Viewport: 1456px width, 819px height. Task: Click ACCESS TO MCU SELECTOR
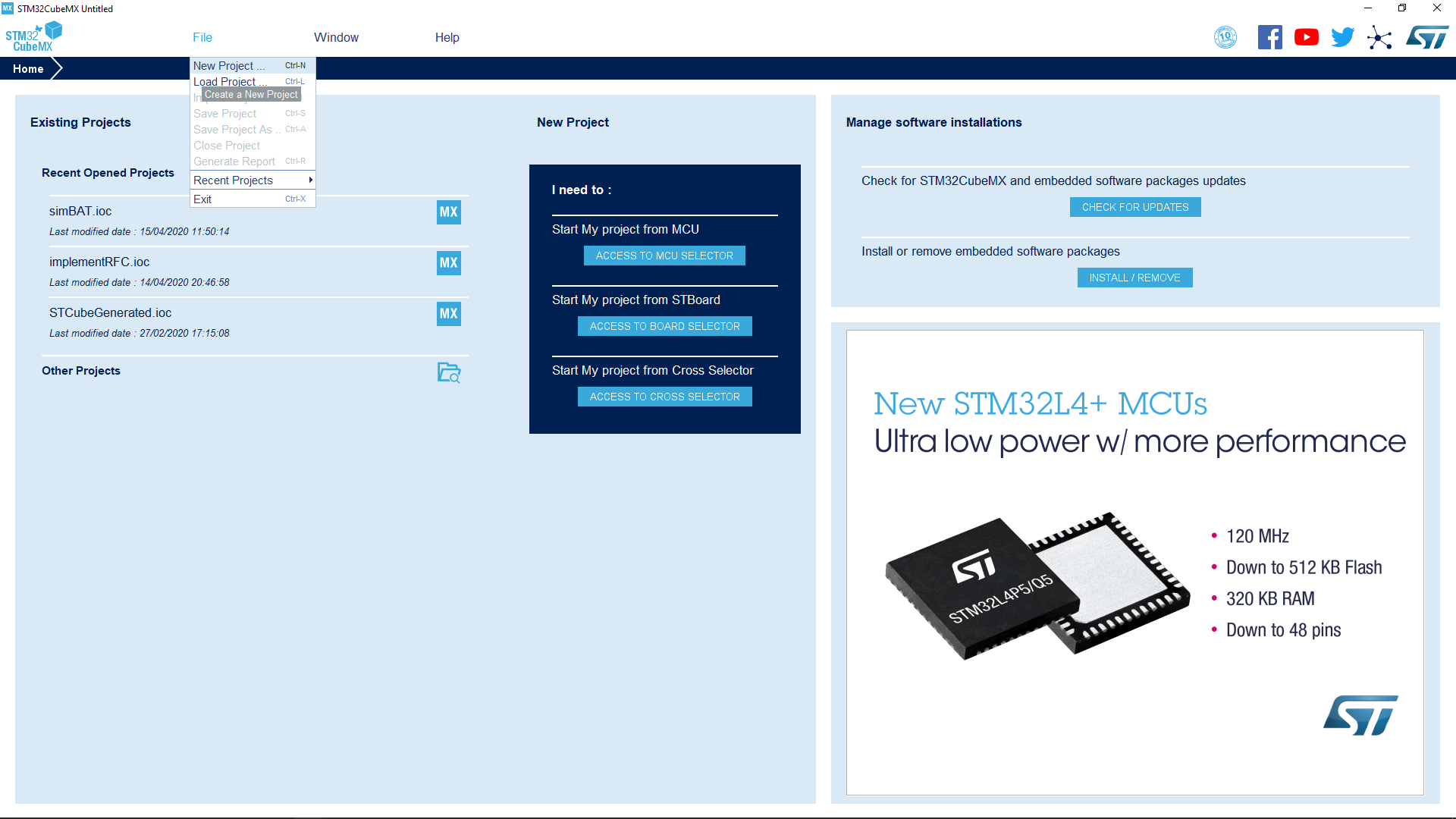click(x=664, y=256)
